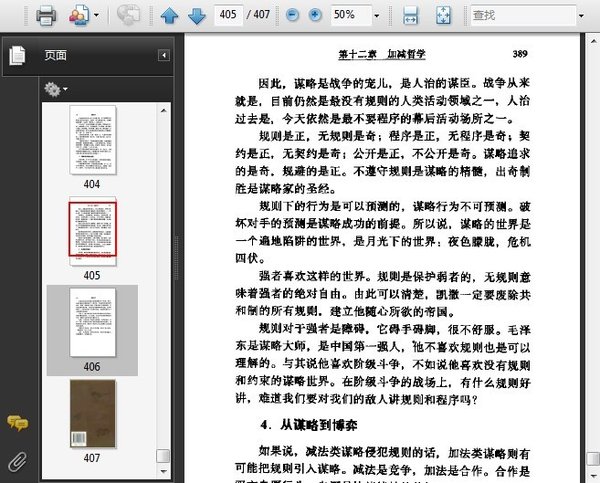The width and height of the screenshot is (600, 483).
Task: Show the Pages panel icon in sidebar
Action: (x=17, y=55)
